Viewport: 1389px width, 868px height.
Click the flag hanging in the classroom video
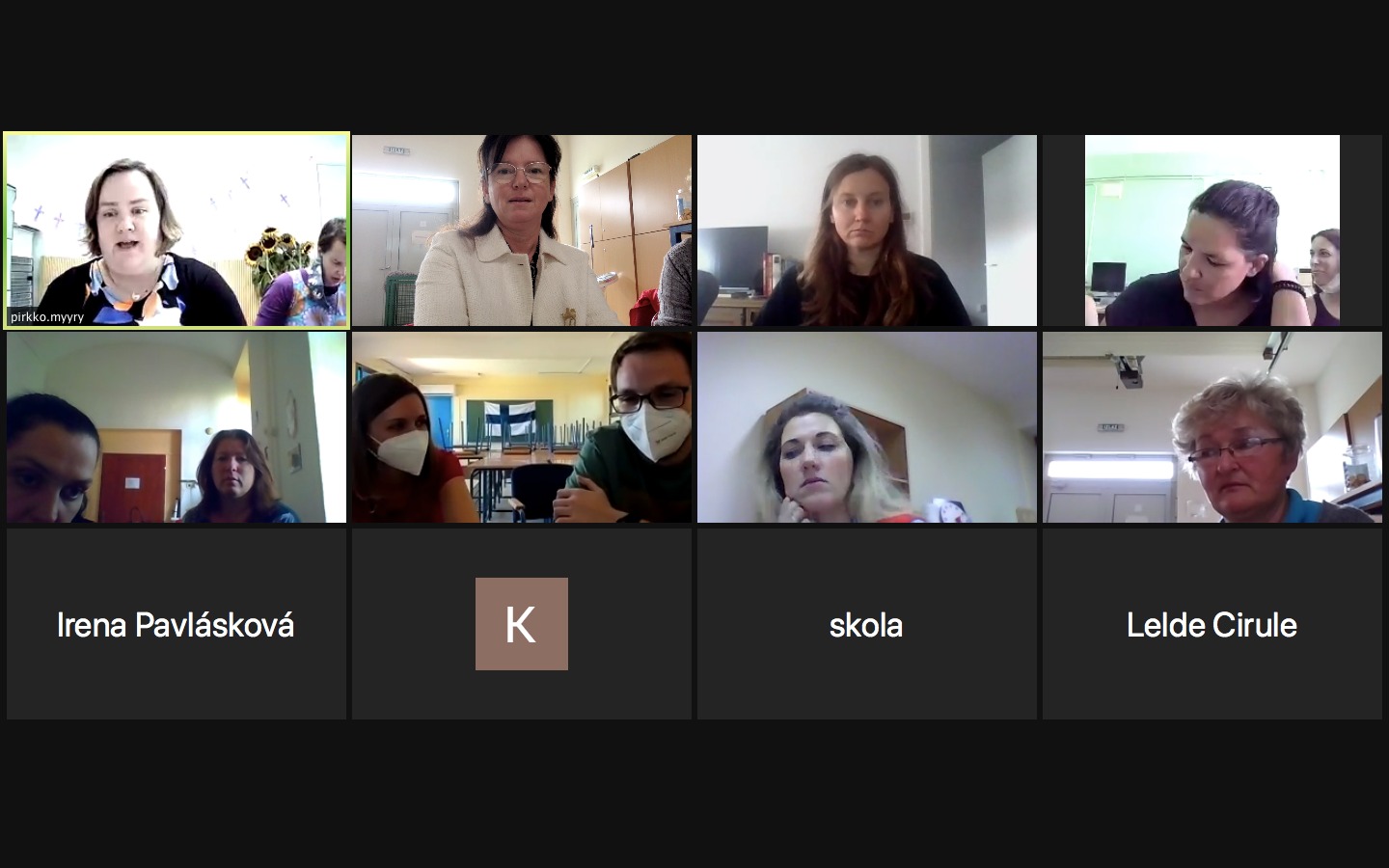[507, 422]
